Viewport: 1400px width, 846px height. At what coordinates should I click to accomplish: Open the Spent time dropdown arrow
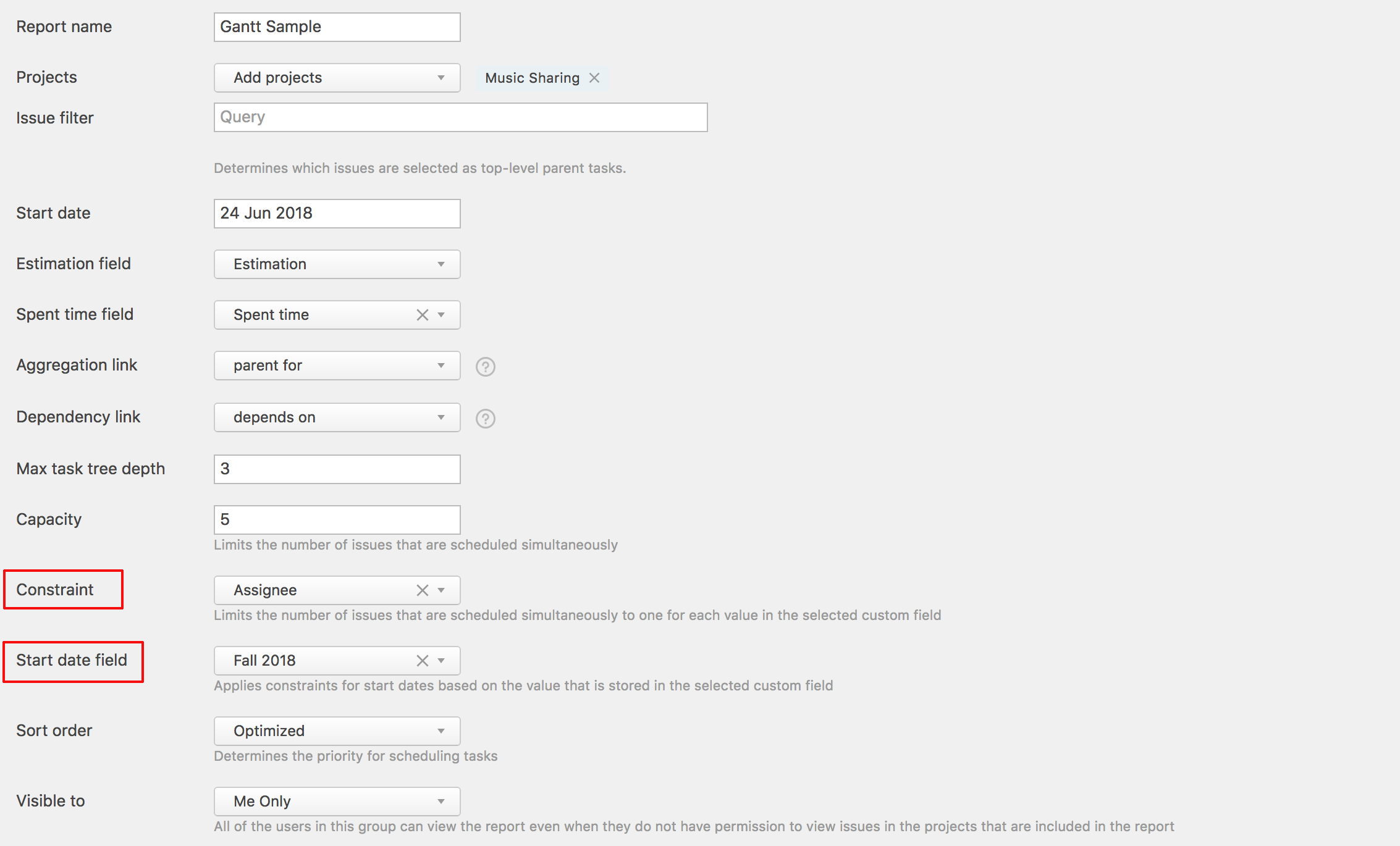[442, 315]
